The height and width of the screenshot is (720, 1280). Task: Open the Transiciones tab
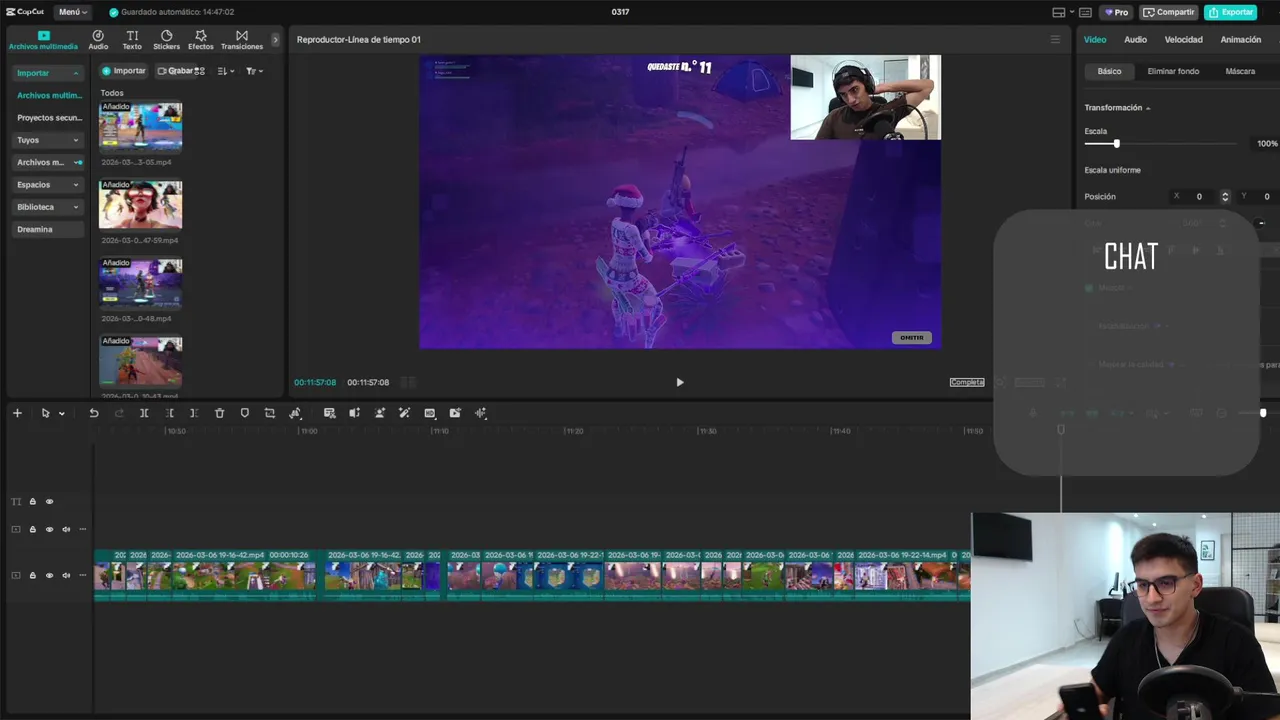click(242, 40)
